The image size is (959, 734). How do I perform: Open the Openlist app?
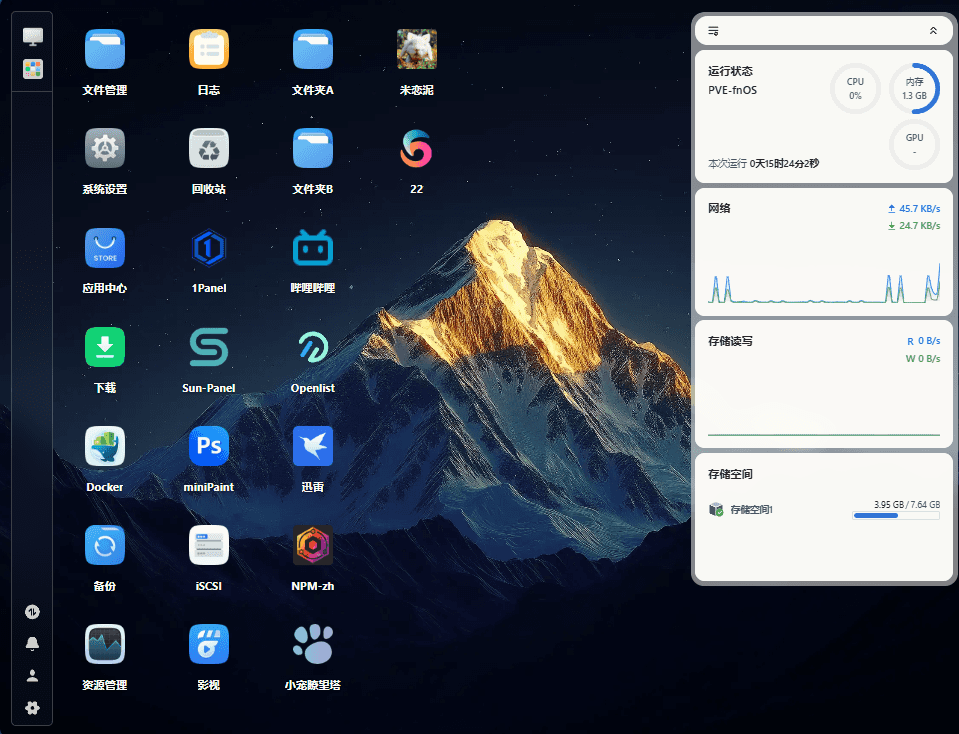pos(313,347)
